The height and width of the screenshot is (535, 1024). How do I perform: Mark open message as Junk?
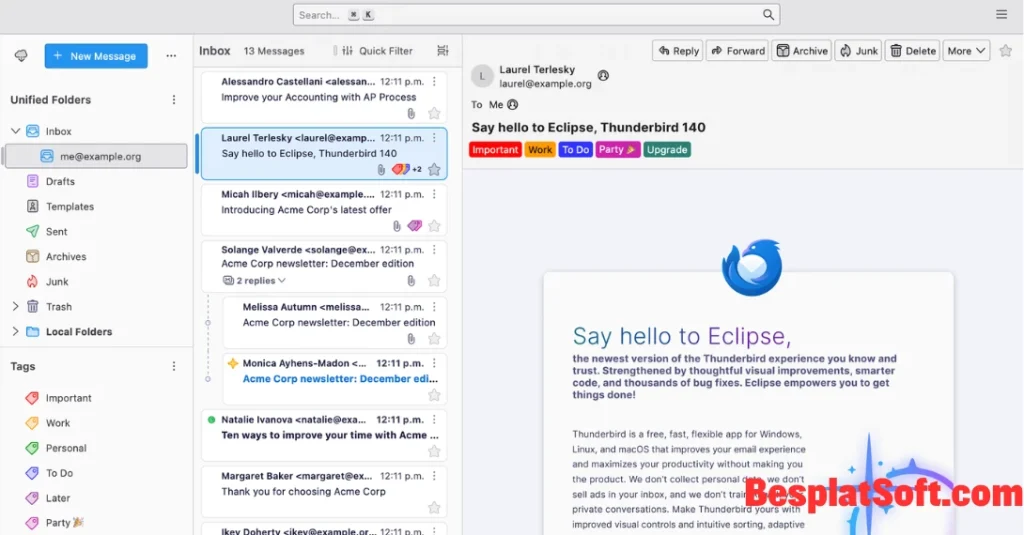(858, 51)
